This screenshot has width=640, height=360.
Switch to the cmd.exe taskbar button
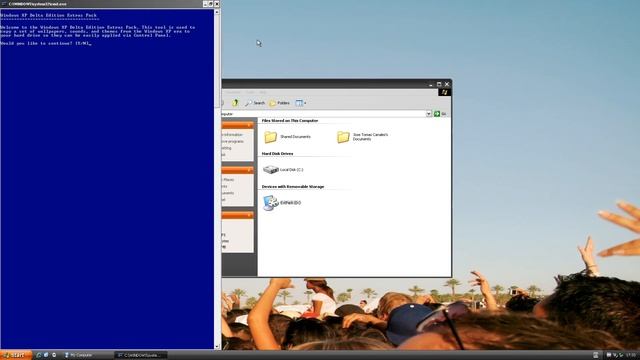[x=141, y=355]
